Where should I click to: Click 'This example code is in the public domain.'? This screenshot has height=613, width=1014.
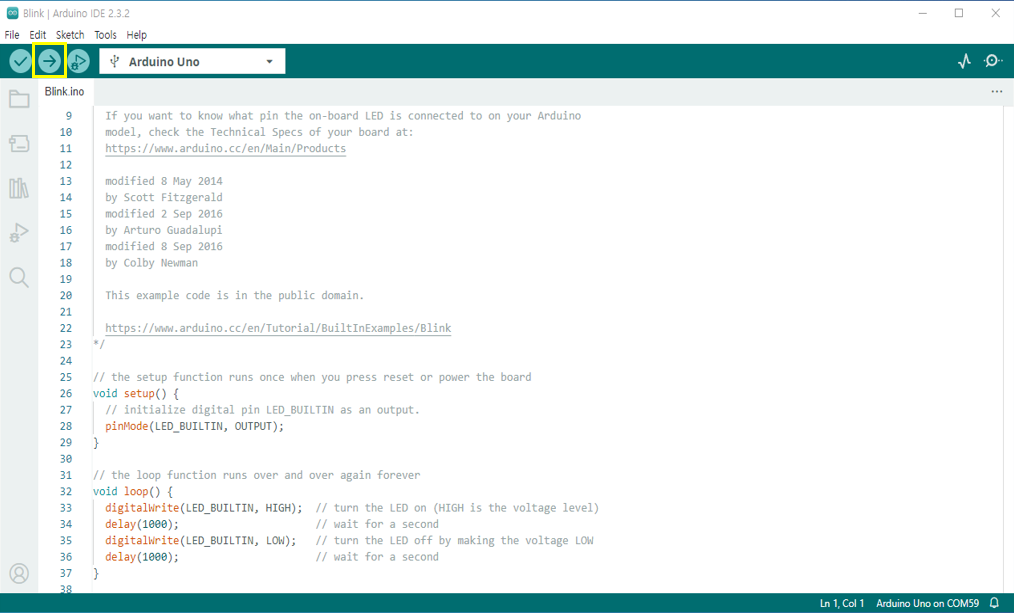pos(235,296)
